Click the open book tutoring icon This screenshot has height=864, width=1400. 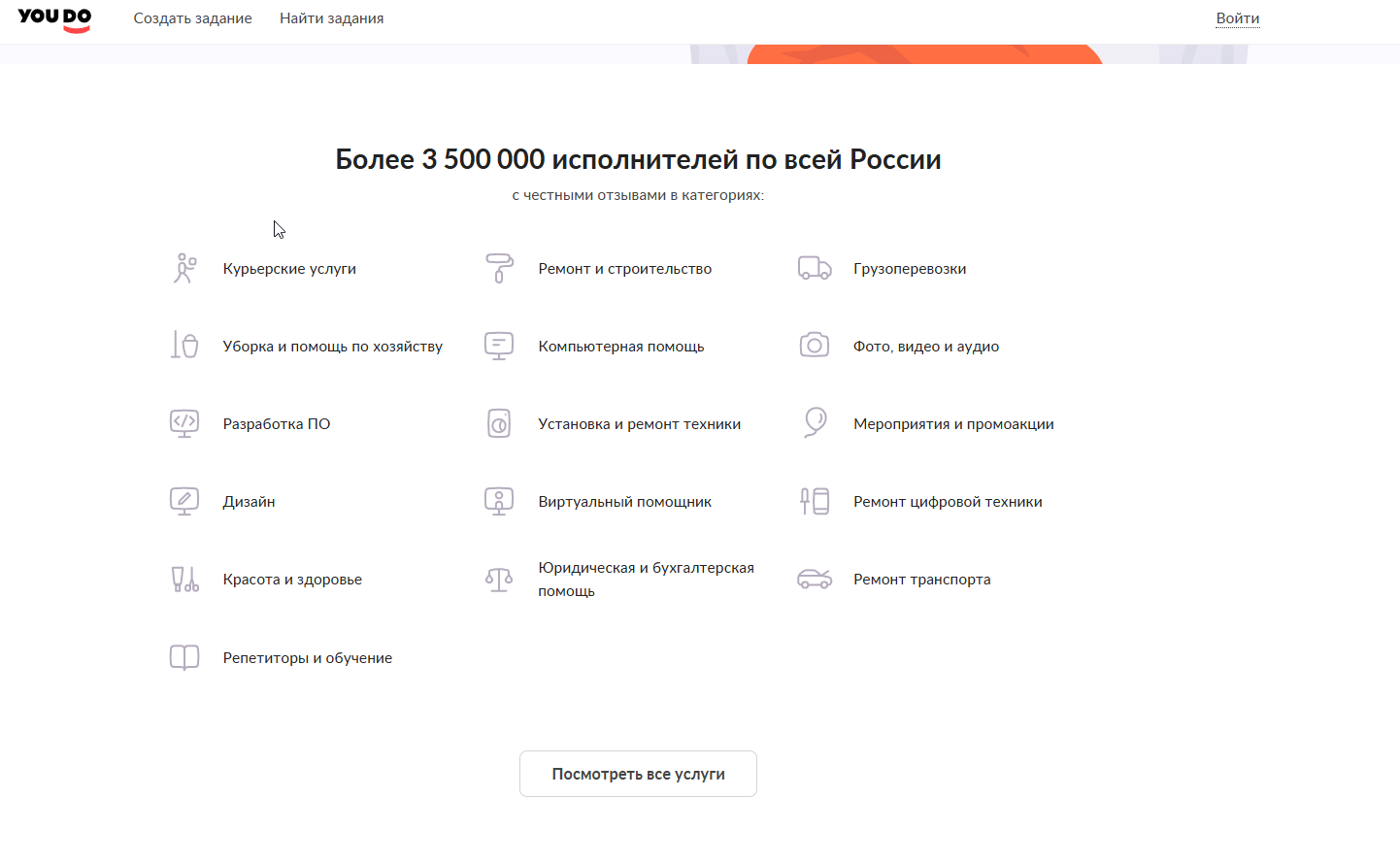click(x=184, y=658)
